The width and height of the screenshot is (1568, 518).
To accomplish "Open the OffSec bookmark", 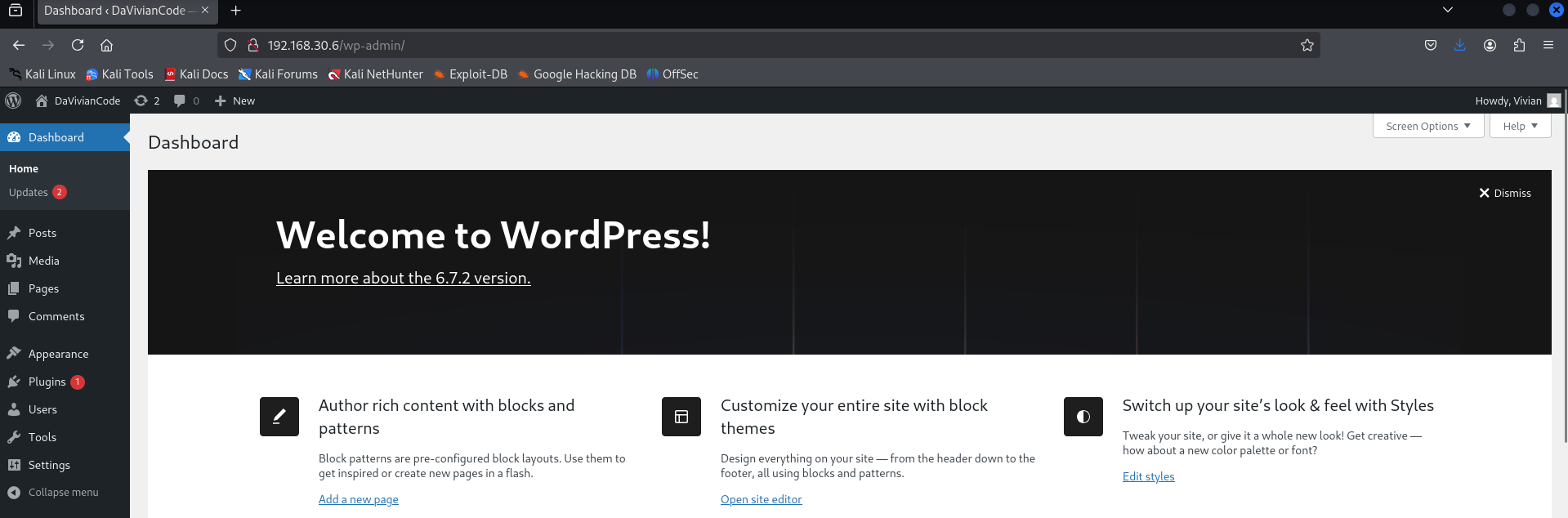I will point(672,74).
